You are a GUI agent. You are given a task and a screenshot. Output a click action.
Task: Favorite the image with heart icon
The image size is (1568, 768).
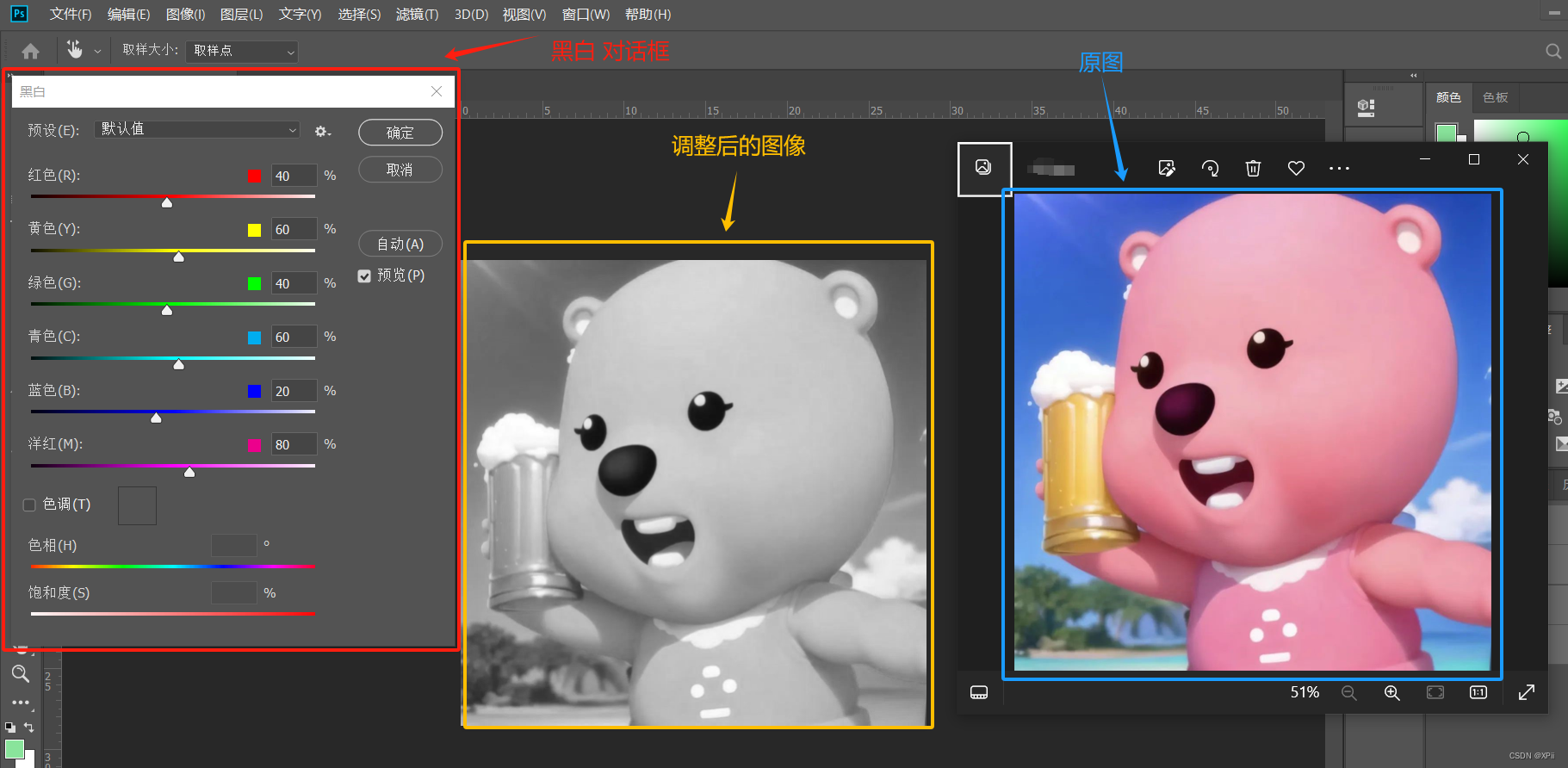coord(1296,168)
